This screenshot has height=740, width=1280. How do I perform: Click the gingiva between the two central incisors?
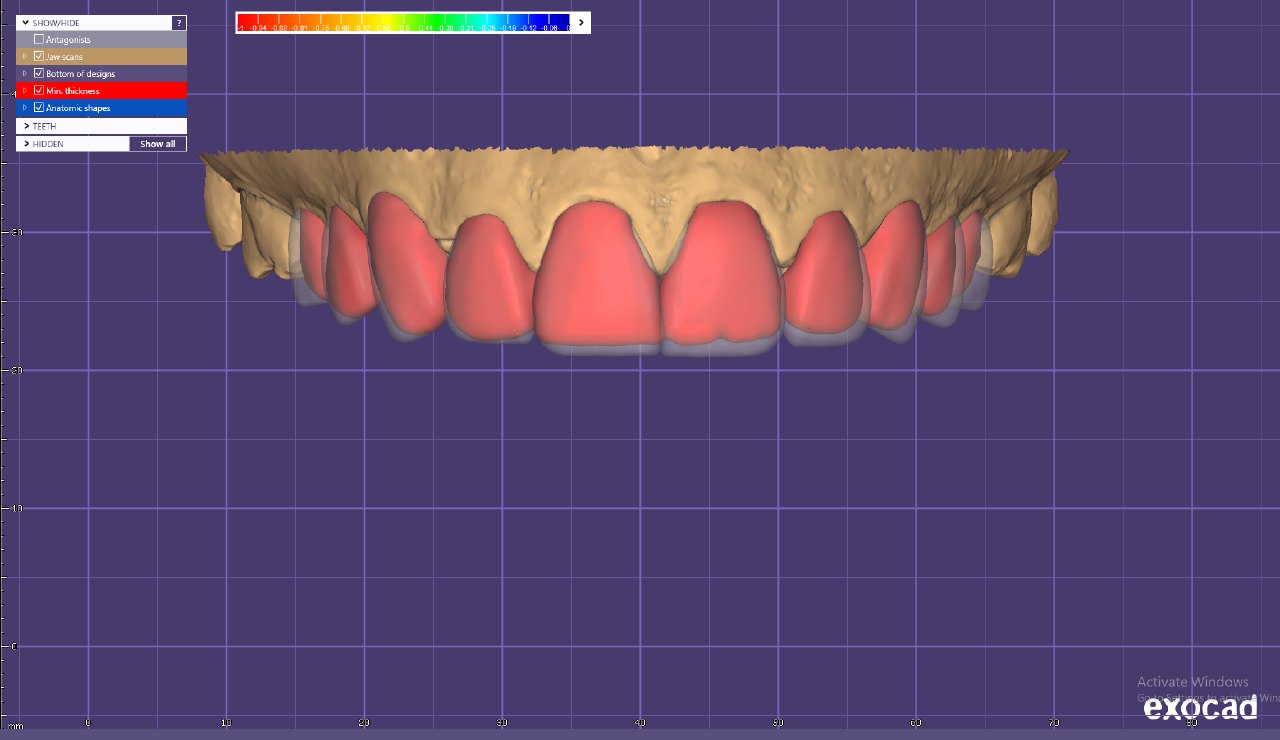[658, 225]
